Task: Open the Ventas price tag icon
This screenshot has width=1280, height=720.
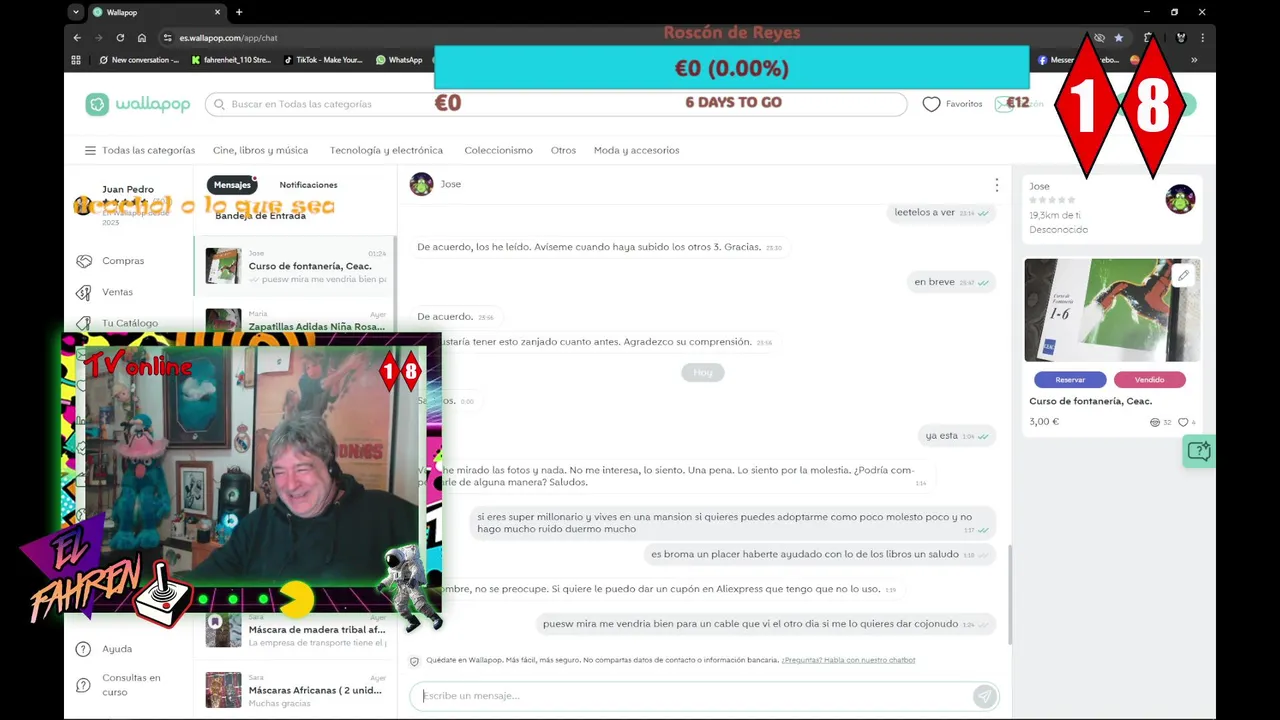Action: pyautogui.click(x=84, y=292)
